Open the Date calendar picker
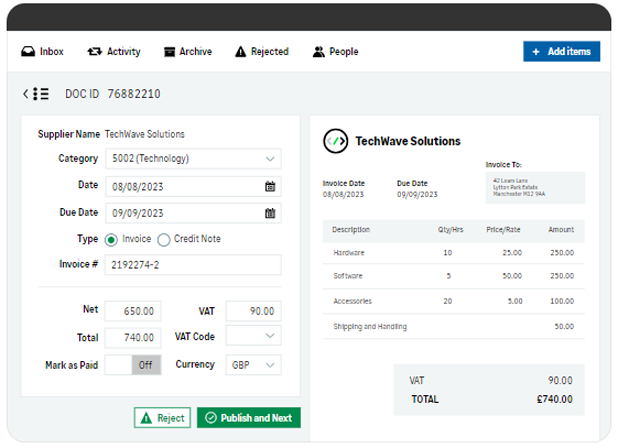Viewport: 618px width, 448px height. click(x=270, y=186)
